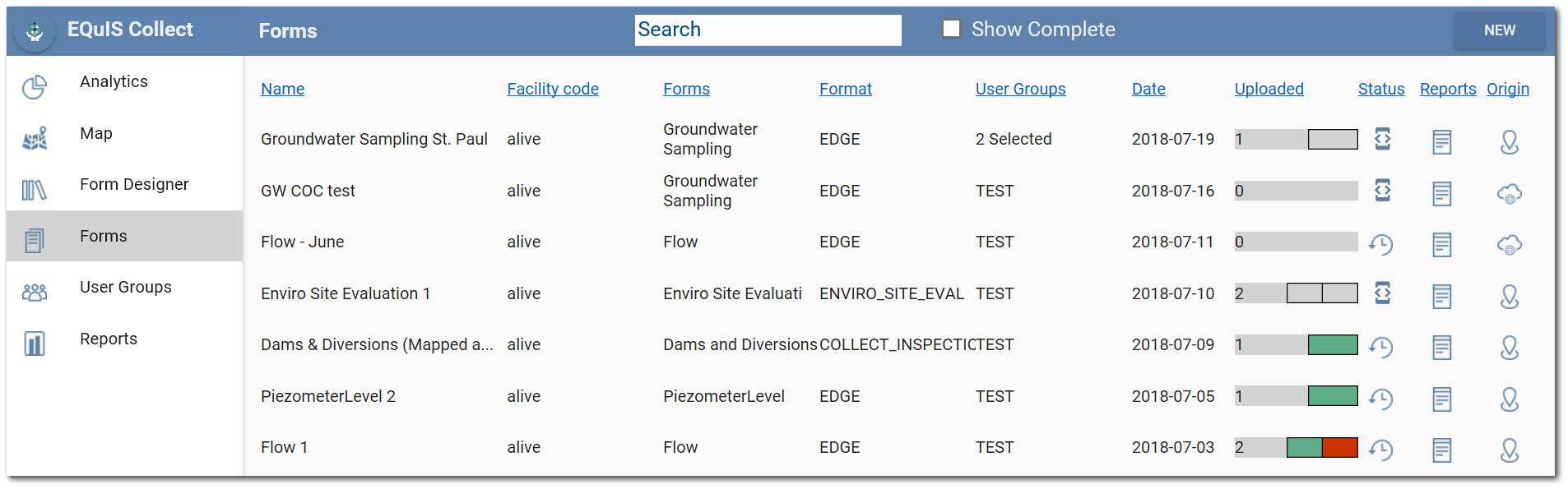Open the Form Designer books icon
The image size is (1568, 489).
(35, 190)
